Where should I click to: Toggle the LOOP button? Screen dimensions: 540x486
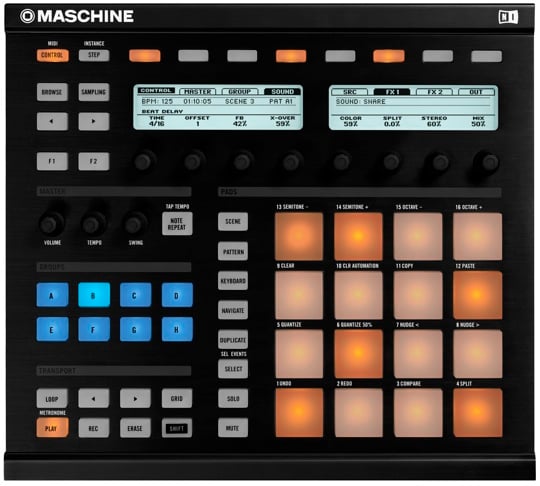(52, 399)
